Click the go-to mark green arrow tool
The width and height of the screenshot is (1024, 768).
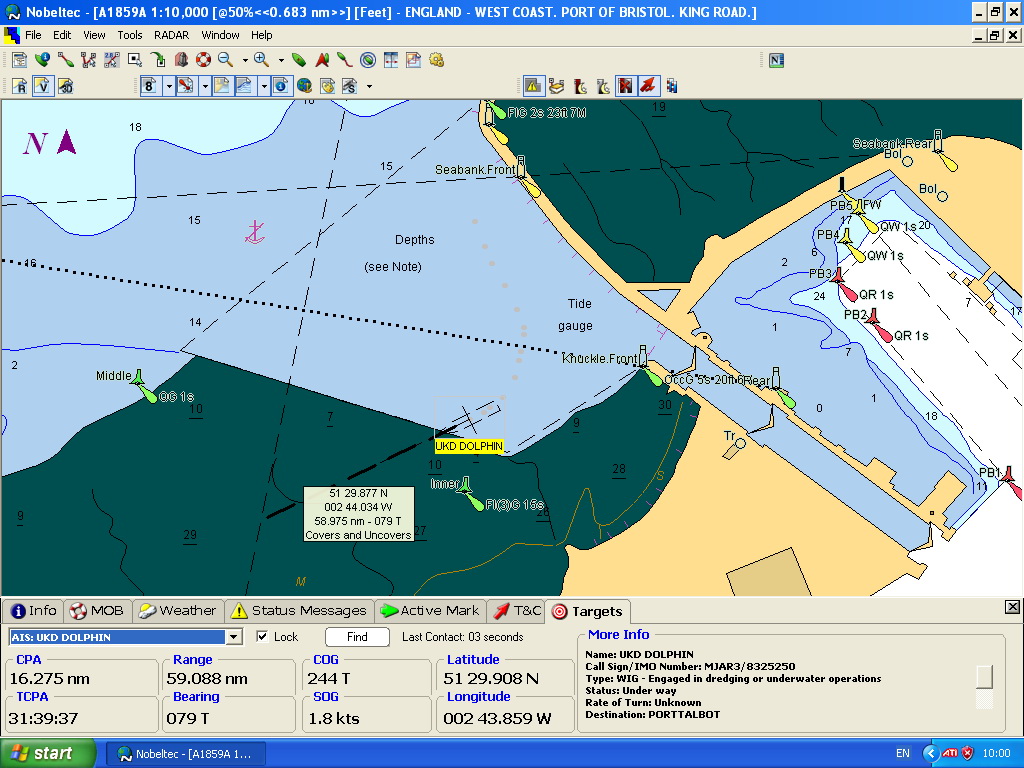click(158, 60)
